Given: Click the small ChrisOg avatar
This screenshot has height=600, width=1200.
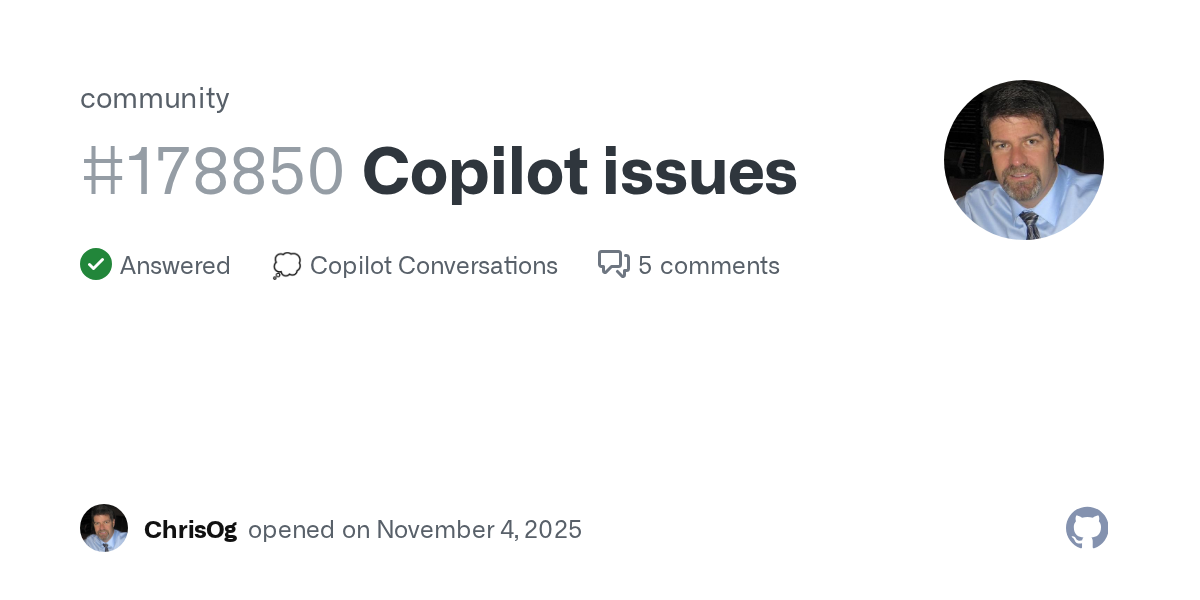Looking at the screenshot, I should pyautogui.click(x=104, y=528).
